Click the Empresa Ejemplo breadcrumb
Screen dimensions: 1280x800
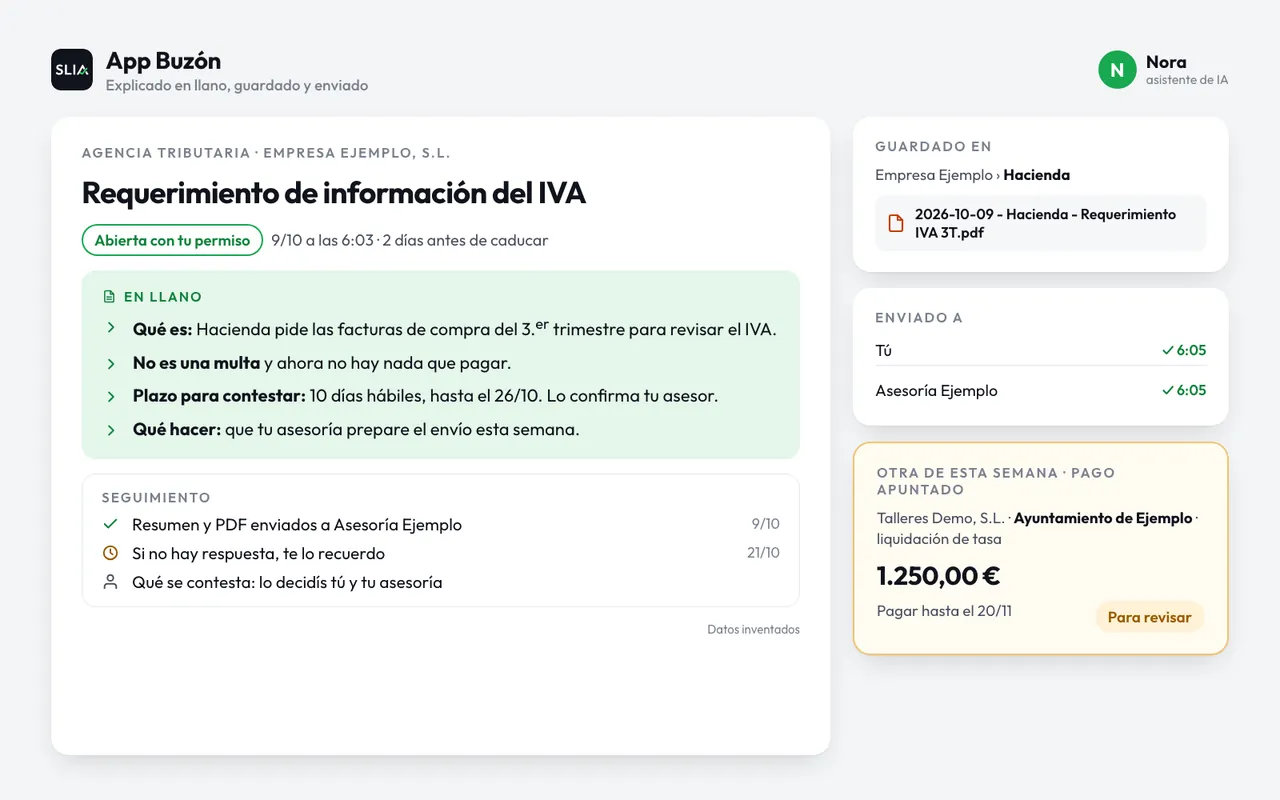tap(933, 175)
